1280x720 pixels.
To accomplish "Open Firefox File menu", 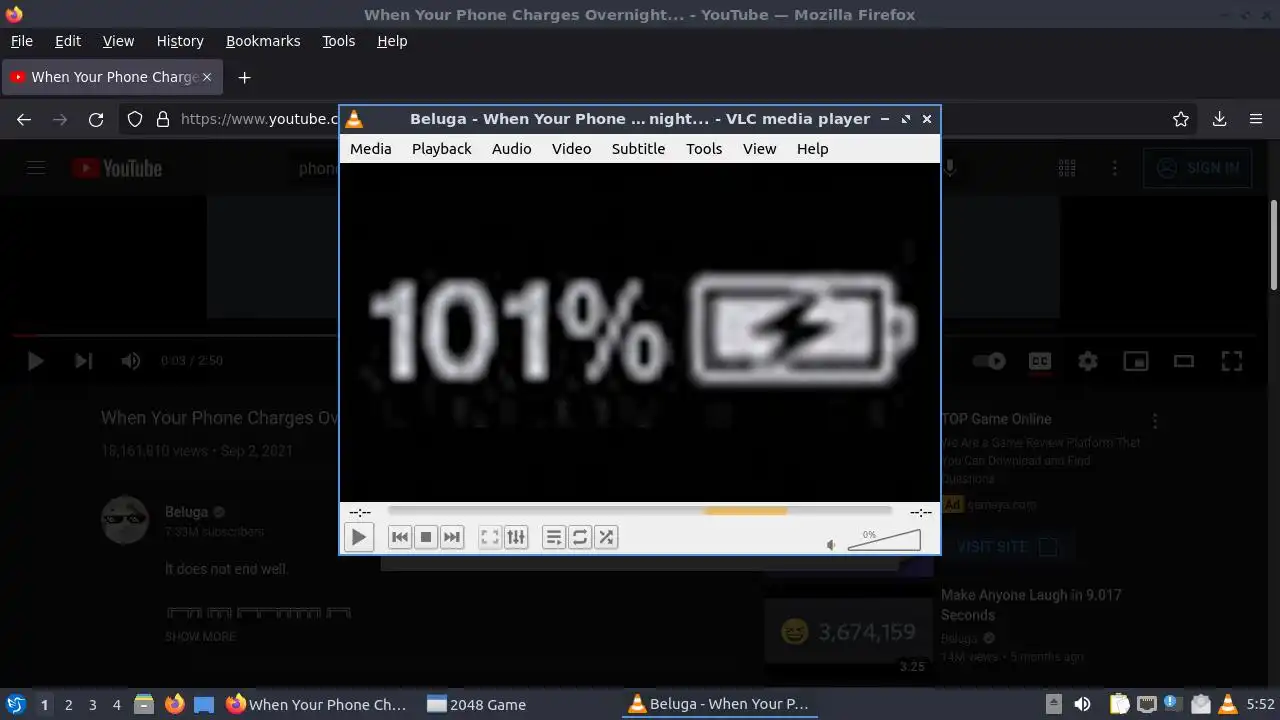I will [x=21, y=41].
